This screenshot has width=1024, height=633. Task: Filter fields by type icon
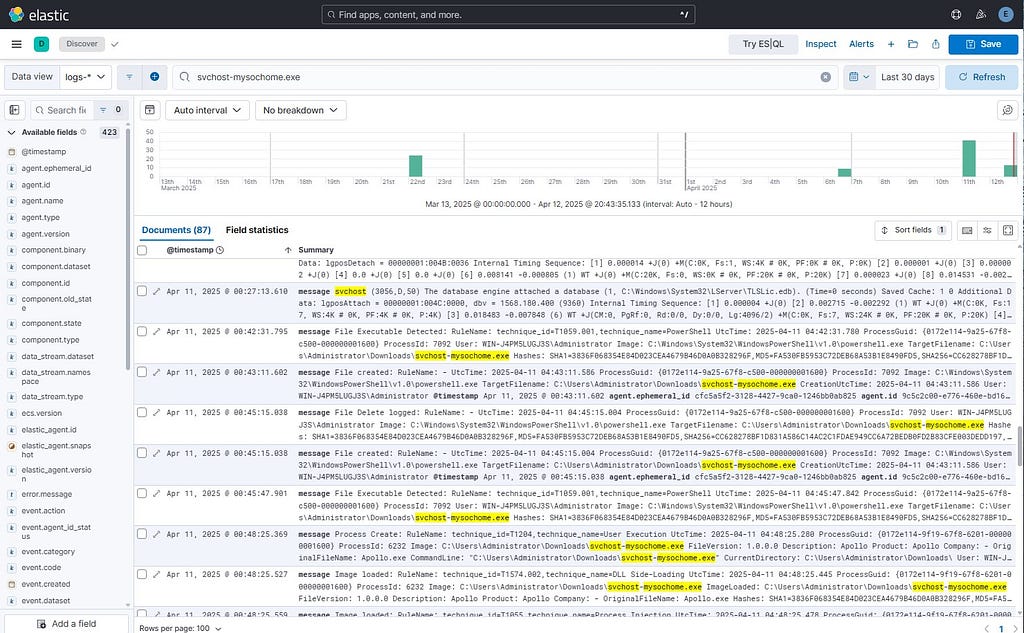(x=103, y=110)
